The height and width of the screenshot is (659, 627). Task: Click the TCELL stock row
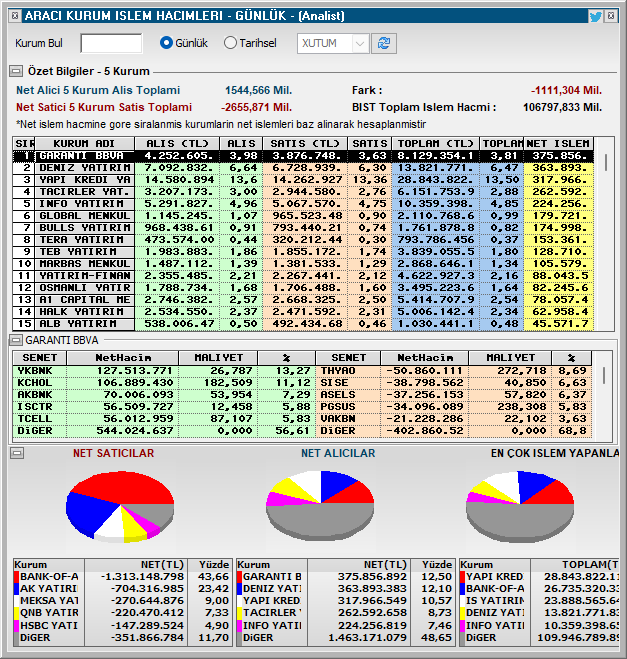pyautogui.click(x=164, y=419)
